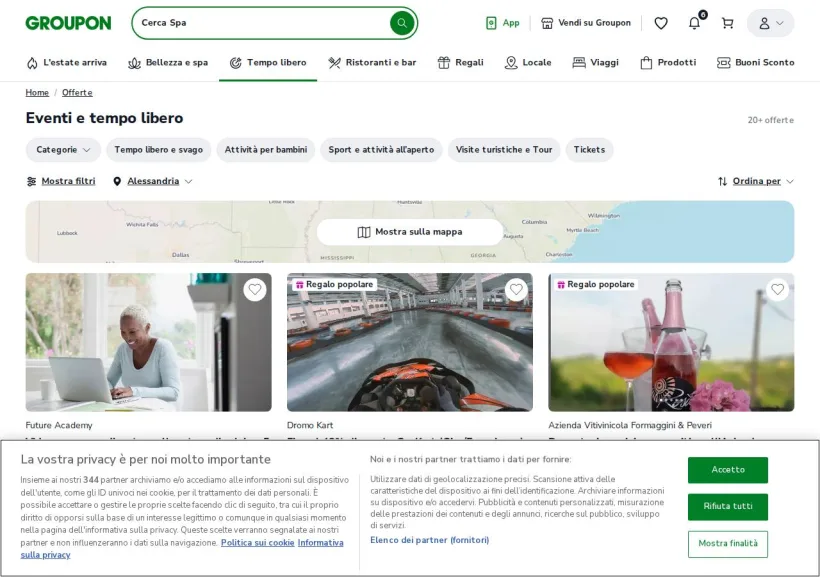Open the Future Academy laptop offer image
820x577 pixels.
[149, 342]
